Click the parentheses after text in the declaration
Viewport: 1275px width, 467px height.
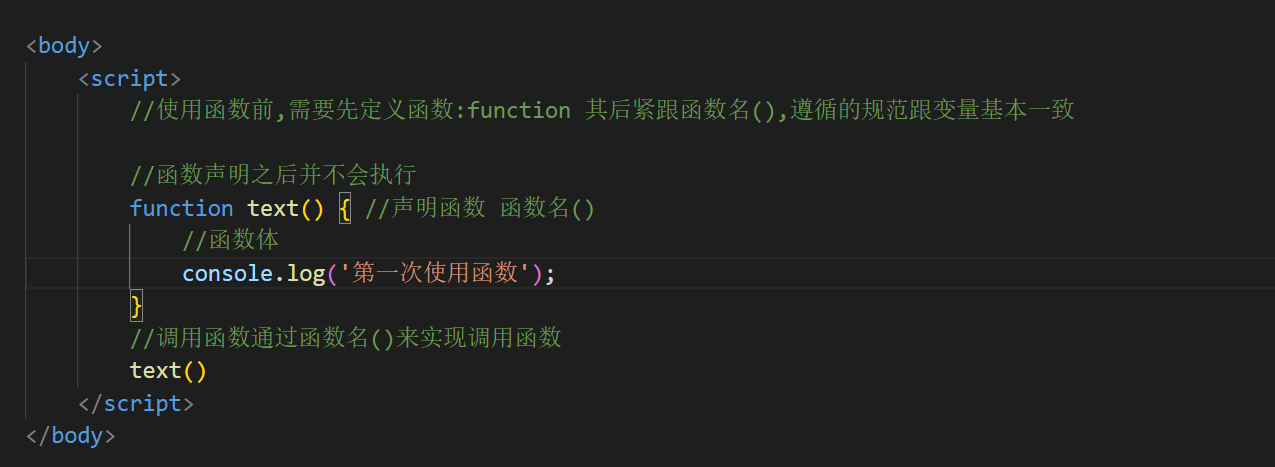tap(313, 208)
